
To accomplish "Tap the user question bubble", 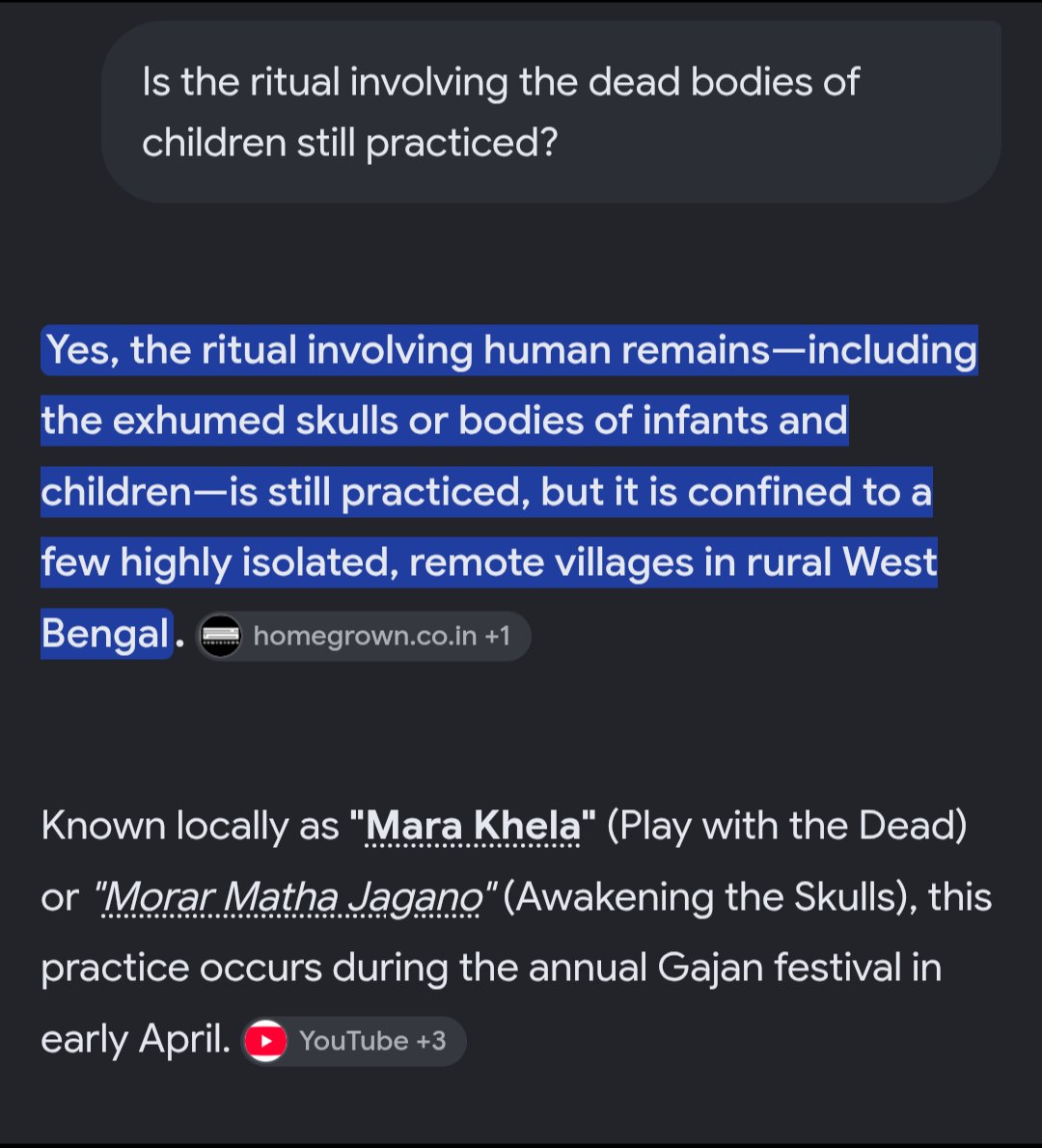I will 551,111.
